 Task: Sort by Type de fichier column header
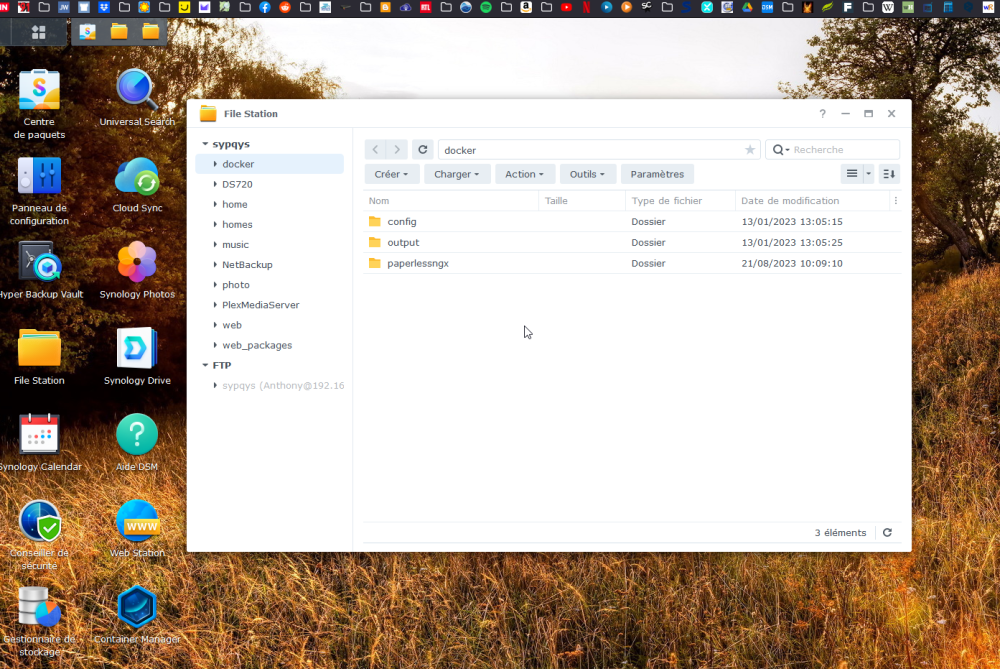click(680, 200)
